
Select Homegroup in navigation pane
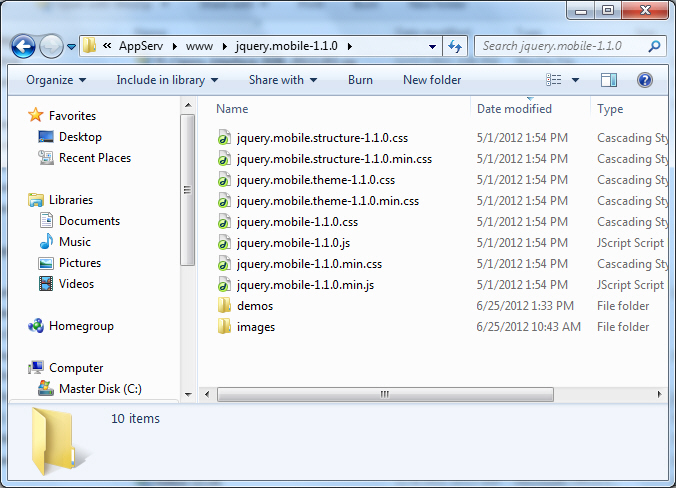(81, 326)
